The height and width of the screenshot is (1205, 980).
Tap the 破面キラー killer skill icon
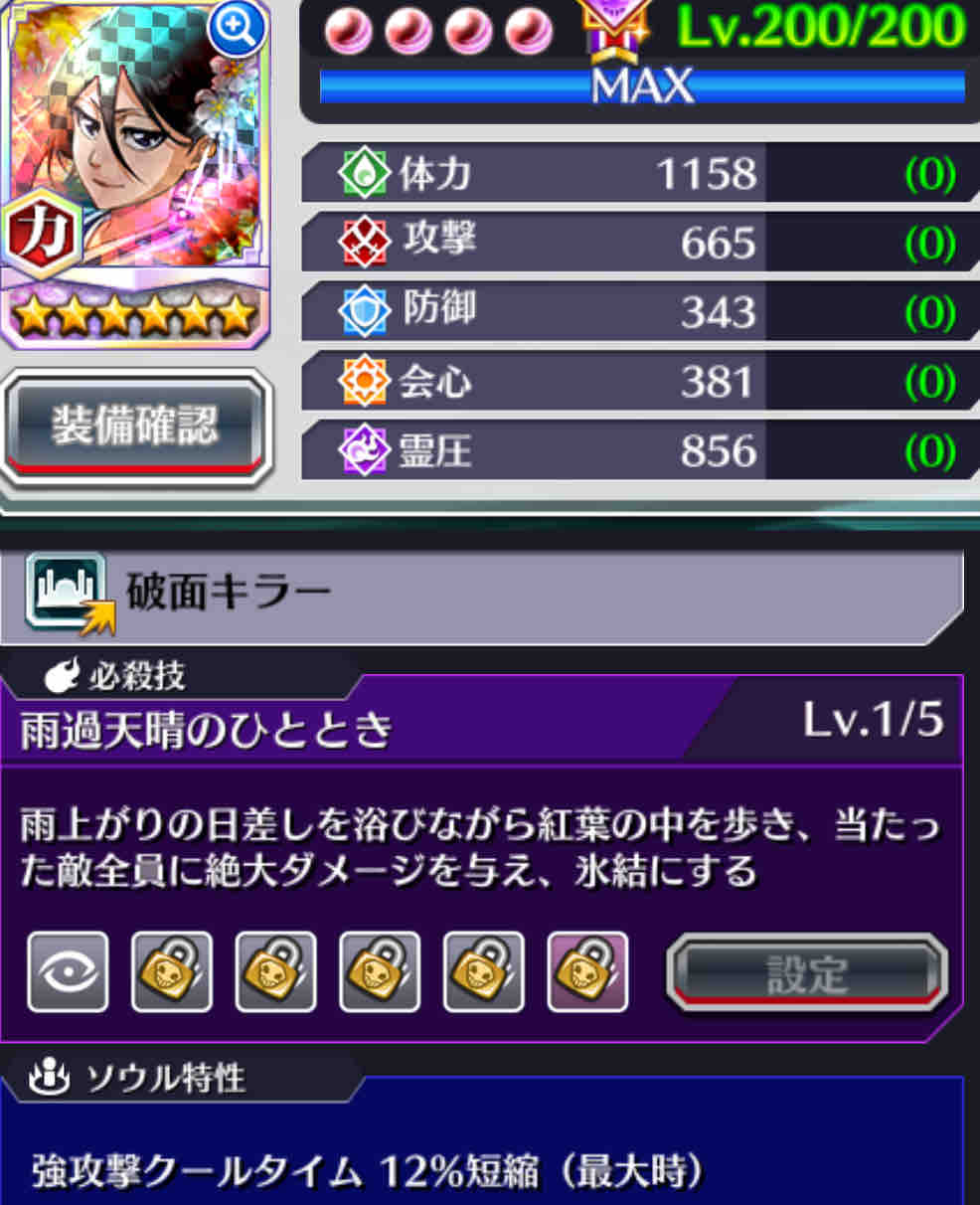68,593
